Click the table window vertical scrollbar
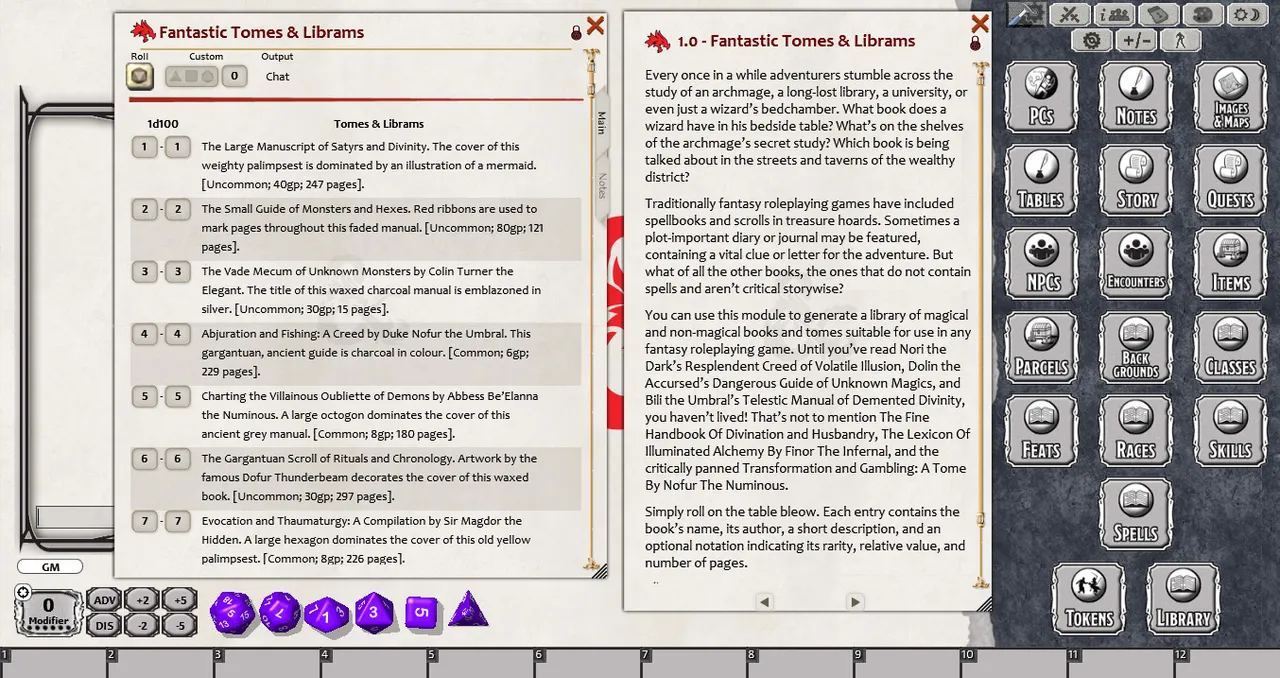The height and width of the screenshot is (678, 1280). click(x=591, y=310)
